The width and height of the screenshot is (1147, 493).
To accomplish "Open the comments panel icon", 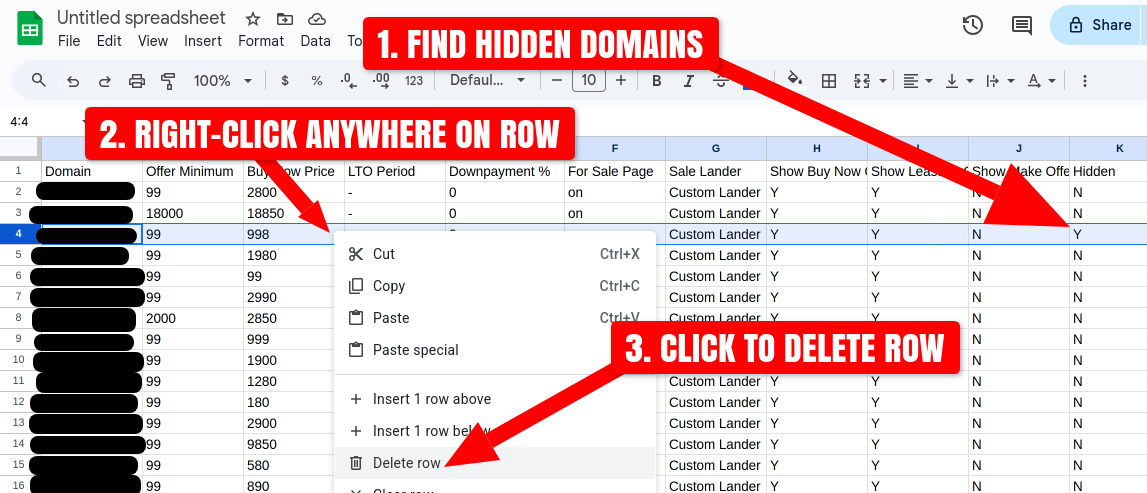I will tap(1021, 25).
